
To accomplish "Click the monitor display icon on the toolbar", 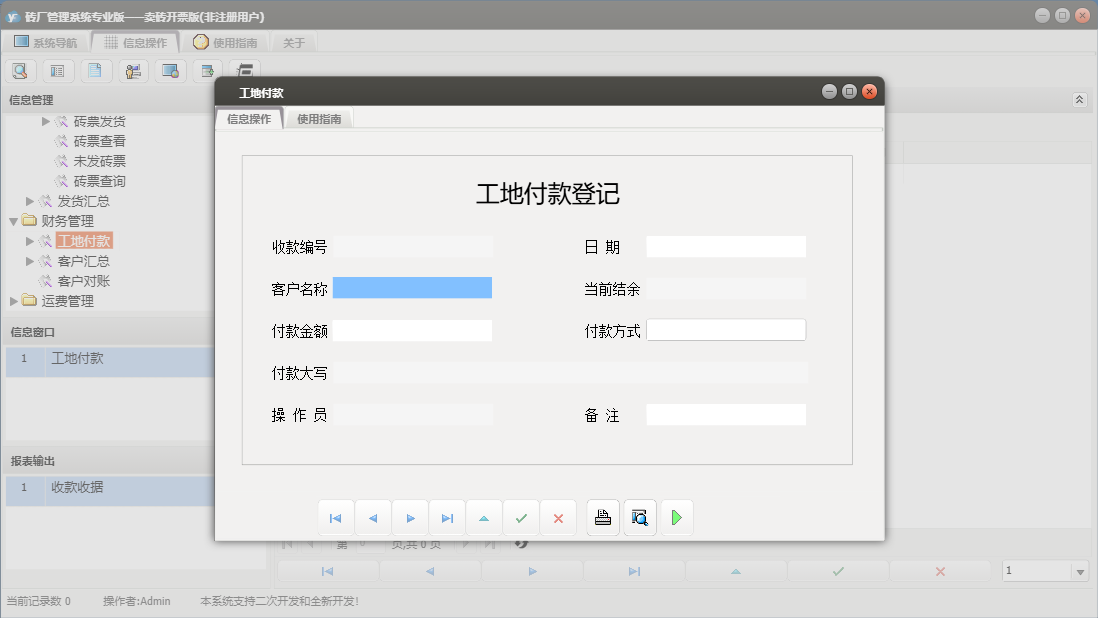I will click(x=170, y=70).
